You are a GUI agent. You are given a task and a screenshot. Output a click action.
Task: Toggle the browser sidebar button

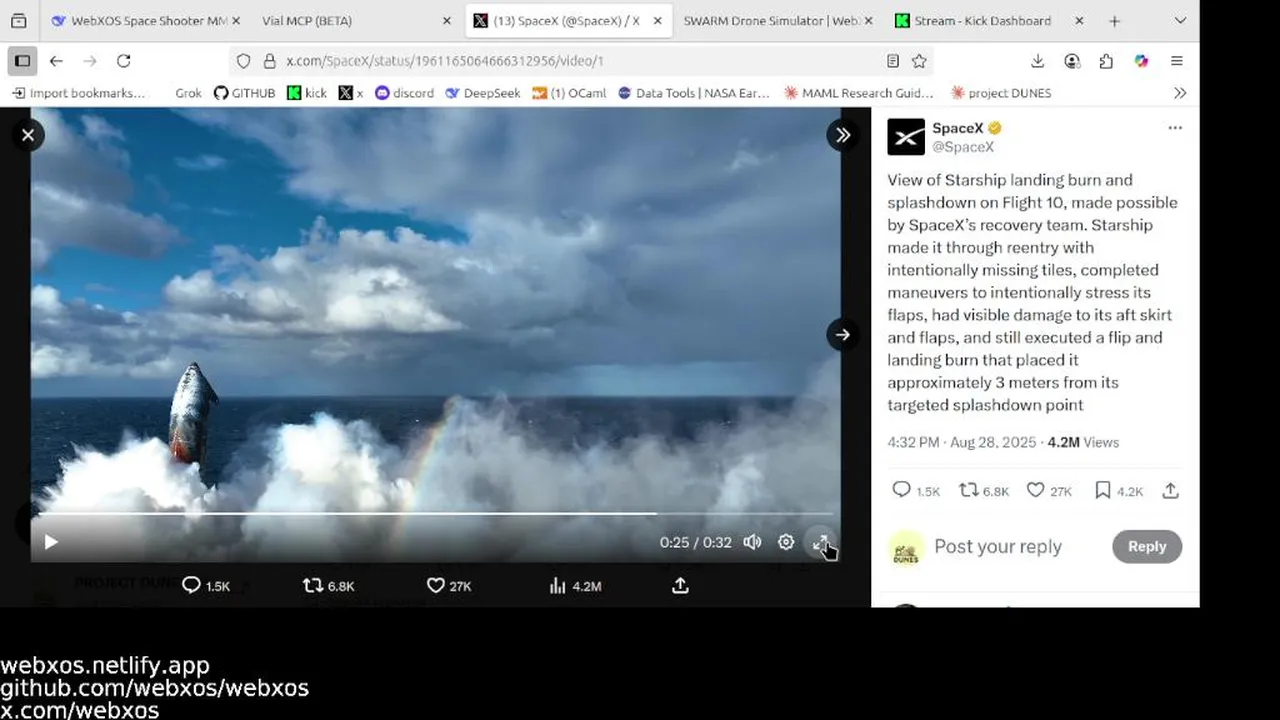[22, 61]
